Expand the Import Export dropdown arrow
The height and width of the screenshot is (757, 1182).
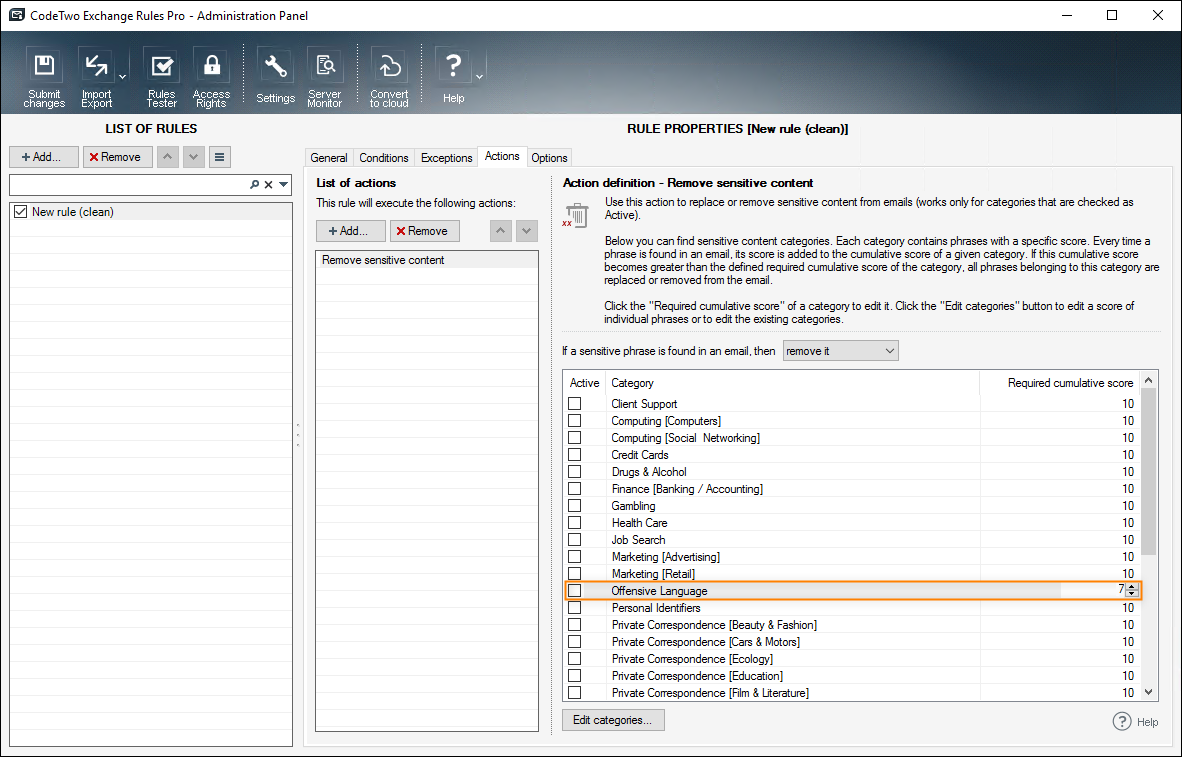point(123,77)
